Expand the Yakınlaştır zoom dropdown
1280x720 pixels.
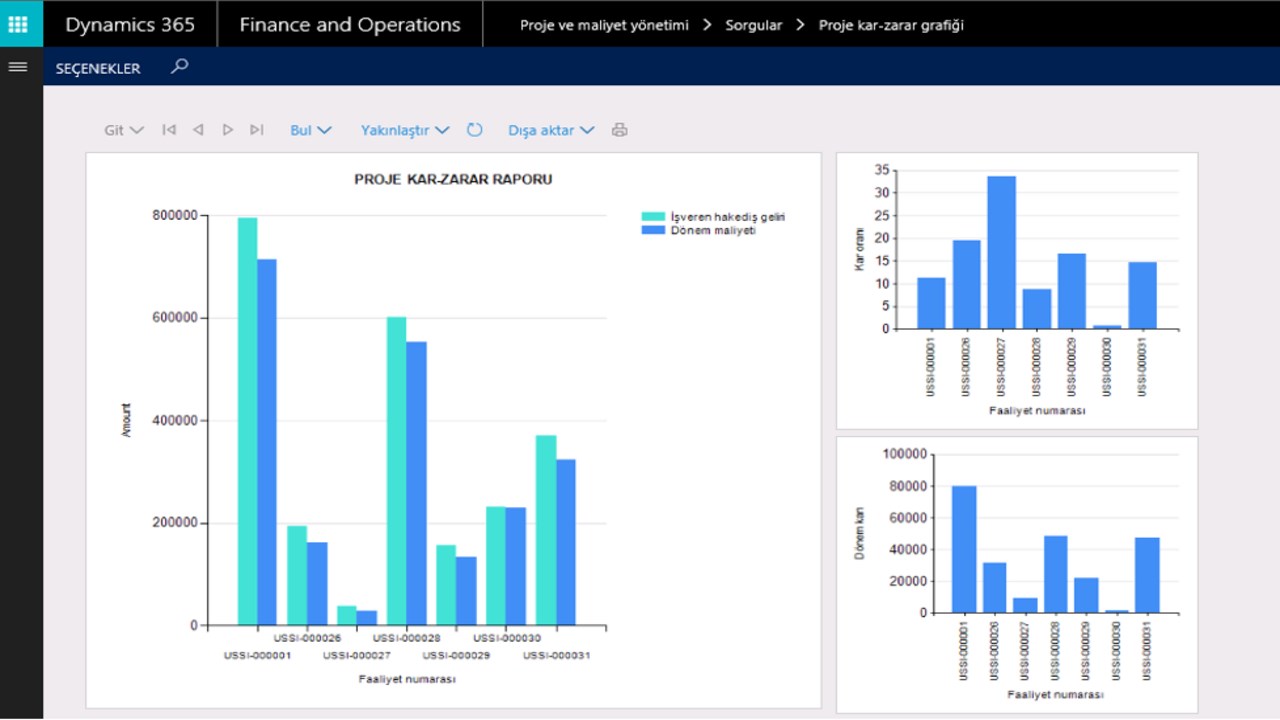point(405,130)
